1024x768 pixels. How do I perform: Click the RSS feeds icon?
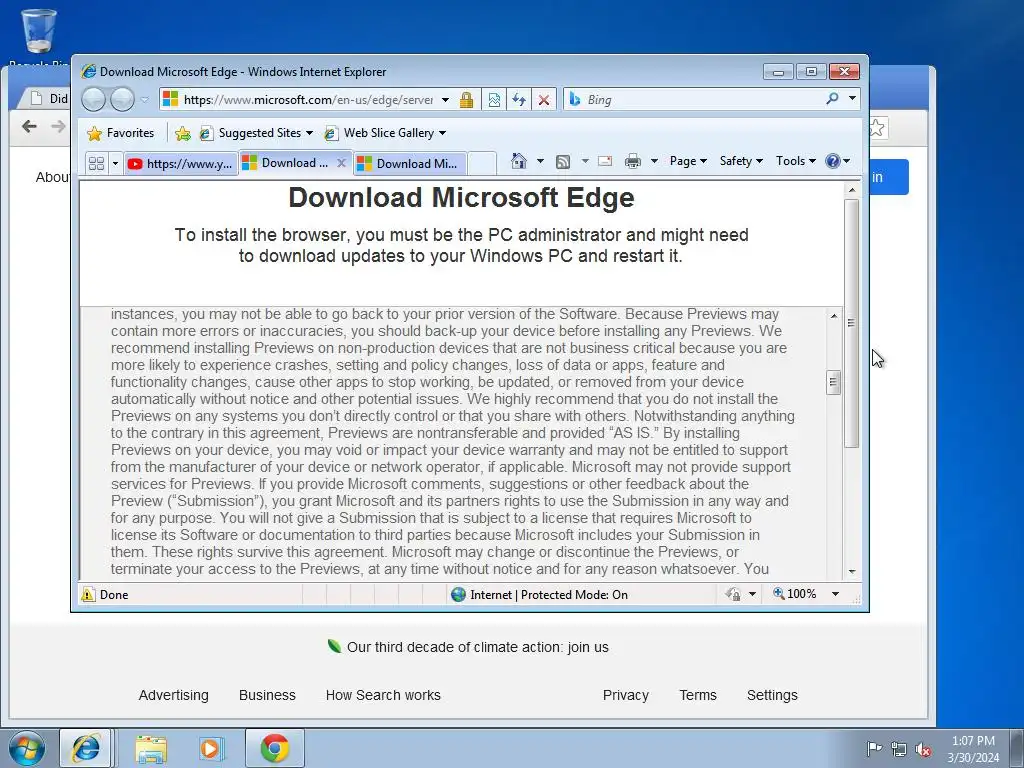[x=563, y=161]
